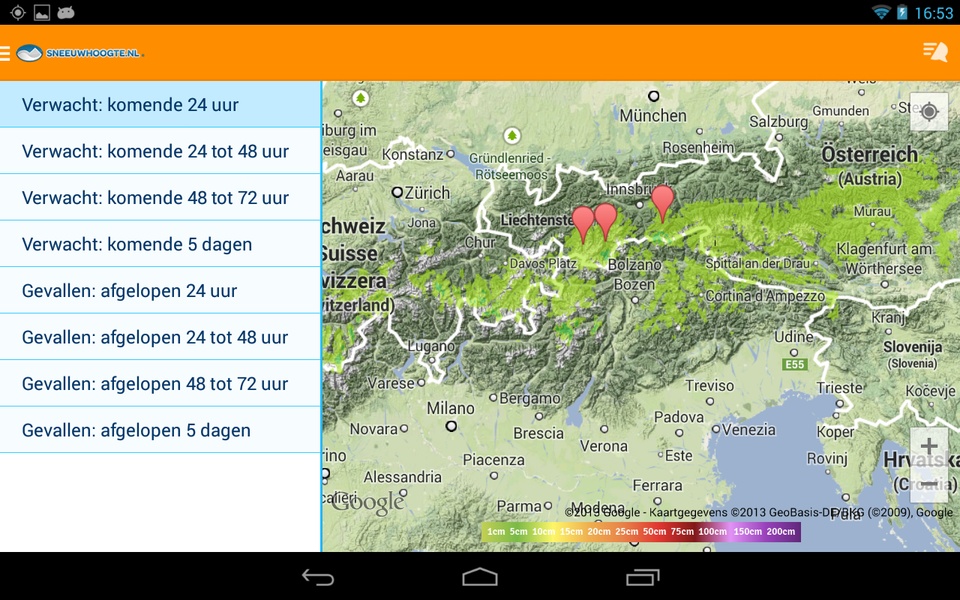This screenshot has height=600, width=960.
Task: Tap the Lugano city label
Action: 432,346
